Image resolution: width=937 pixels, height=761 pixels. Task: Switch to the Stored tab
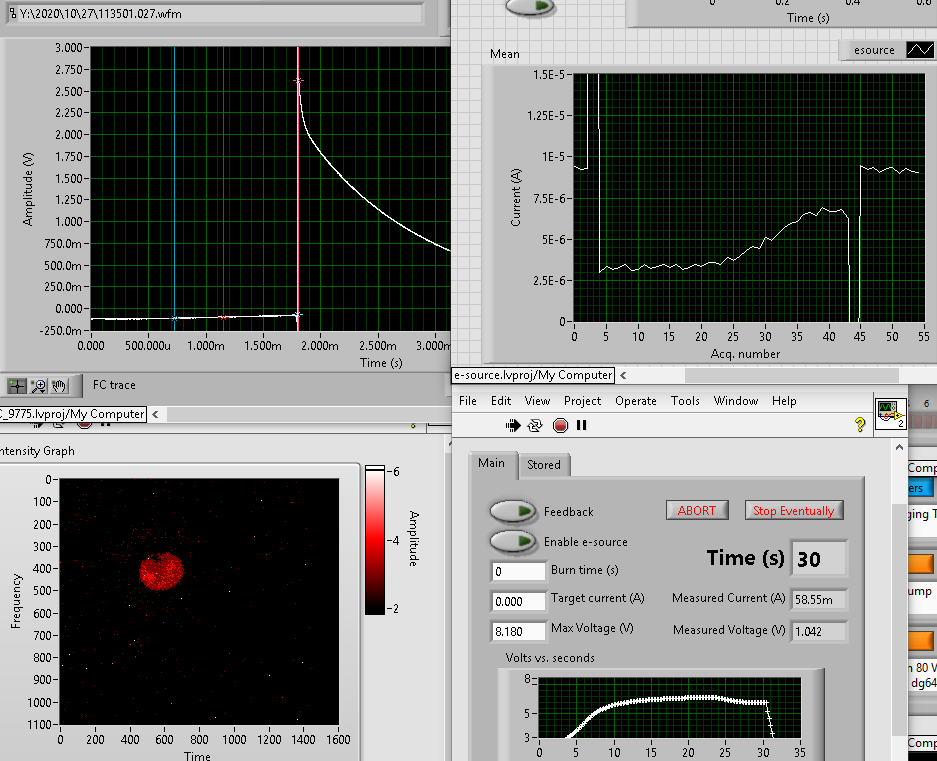pos(544,464)
